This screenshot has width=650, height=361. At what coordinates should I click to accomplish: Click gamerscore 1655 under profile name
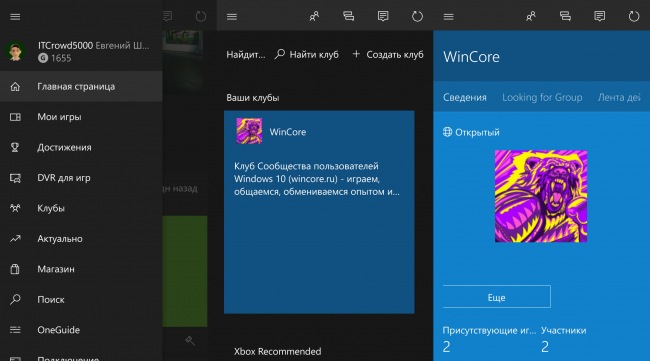[55, 58]
